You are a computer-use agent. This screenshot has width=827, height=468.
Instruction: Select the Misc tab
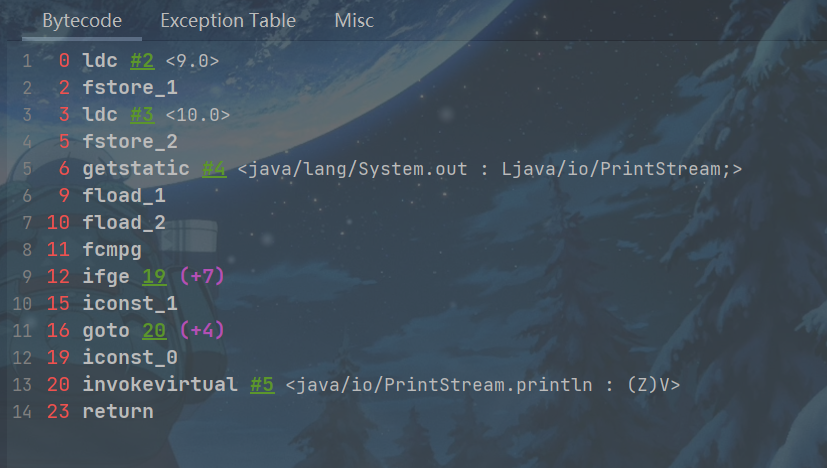coord(355,20)
